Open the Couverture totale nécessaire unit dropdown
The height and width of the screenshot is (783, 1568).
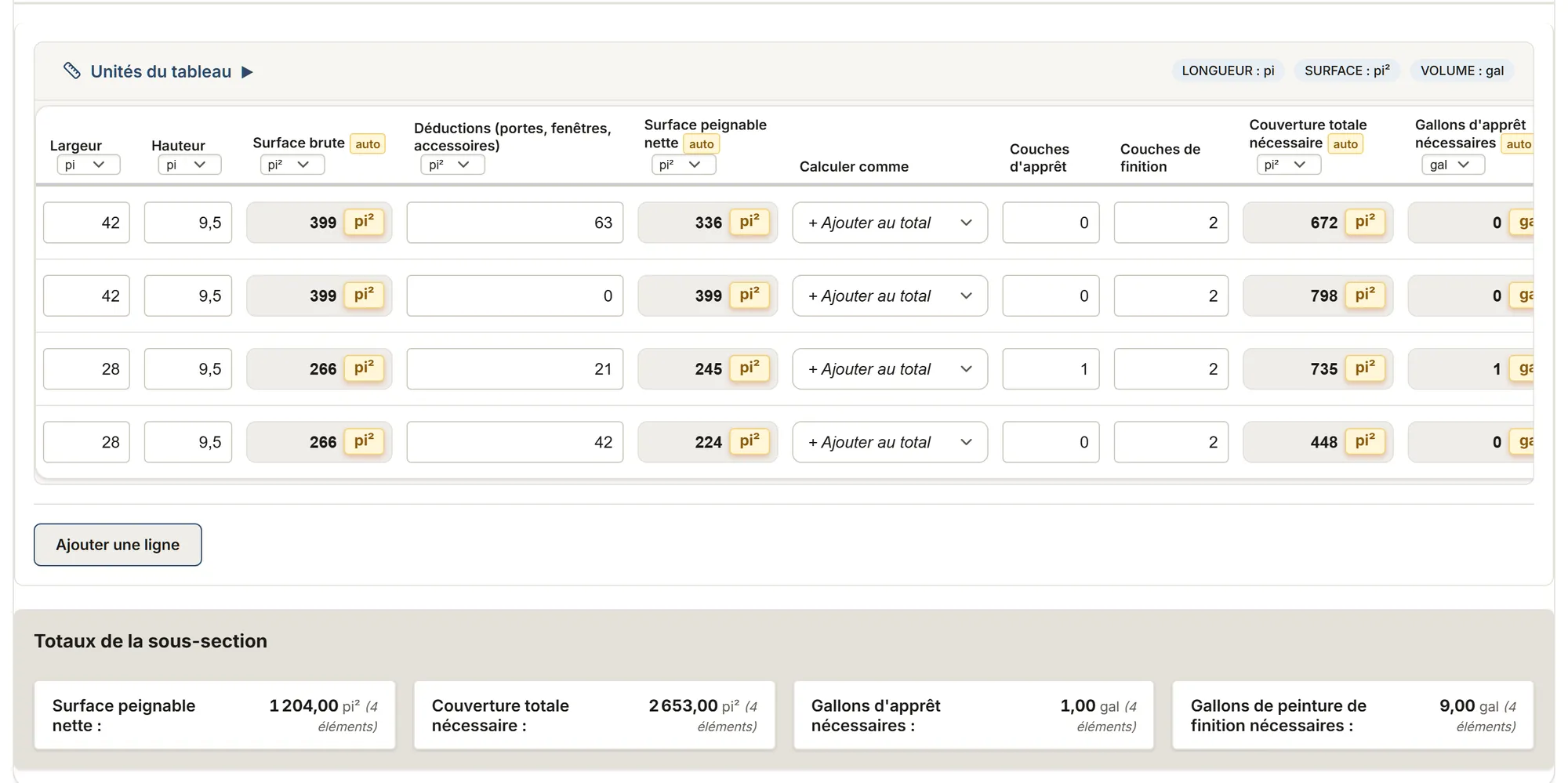coord(1289,165)
